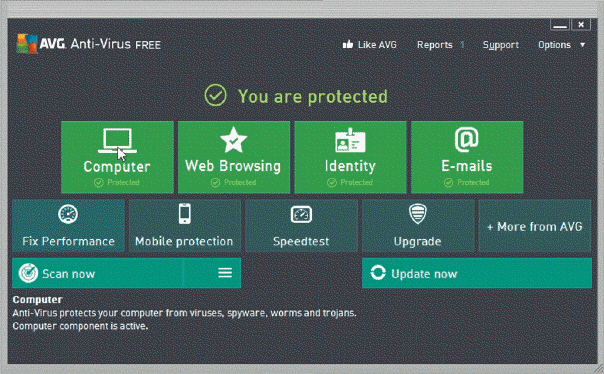Click the 'You are protected' status text

click(313, 96)
